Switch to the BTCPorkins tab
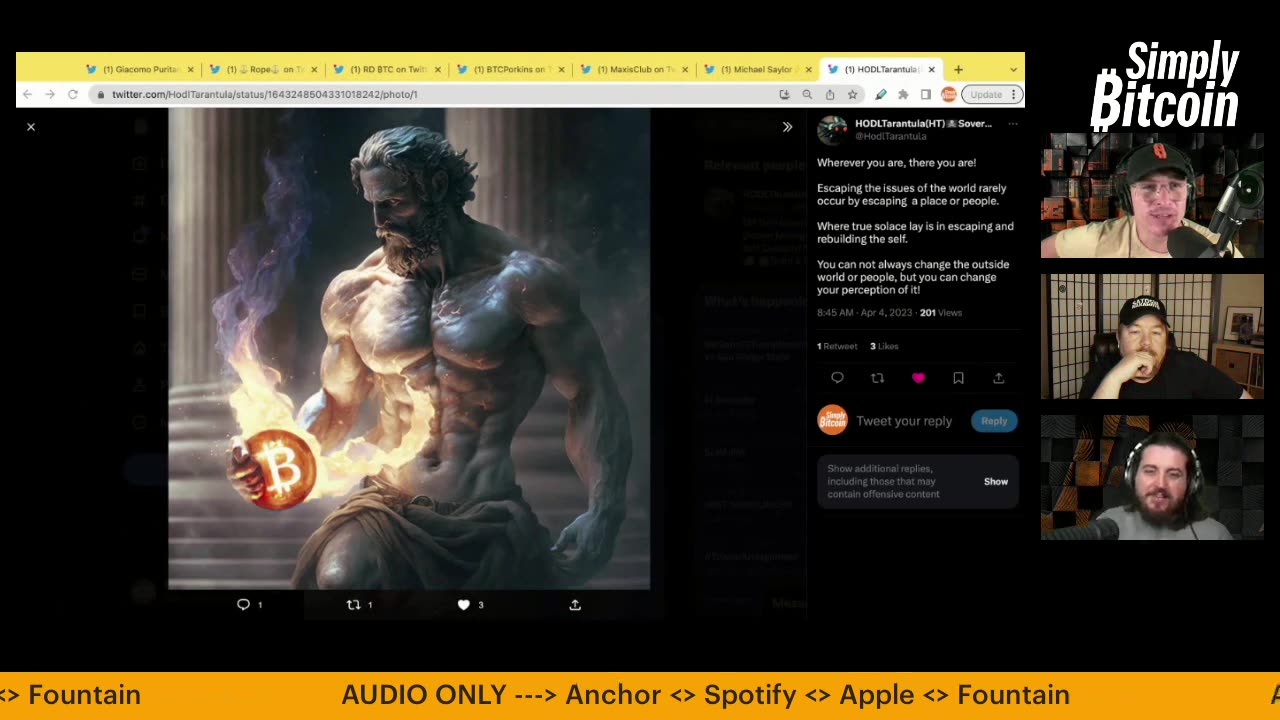The image size is (1280, 720). pos(512,69)
